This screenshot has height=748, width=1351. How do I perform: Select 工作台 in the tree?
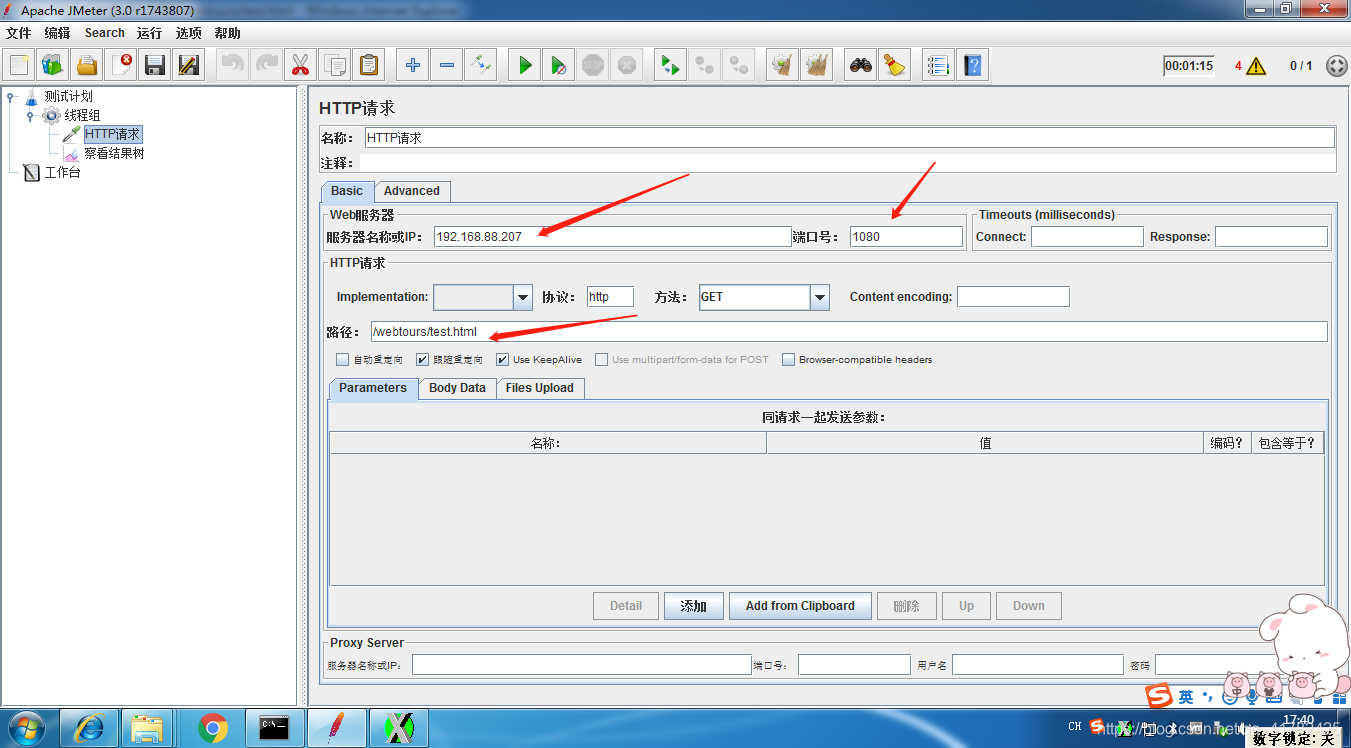[x=62, y=172]
